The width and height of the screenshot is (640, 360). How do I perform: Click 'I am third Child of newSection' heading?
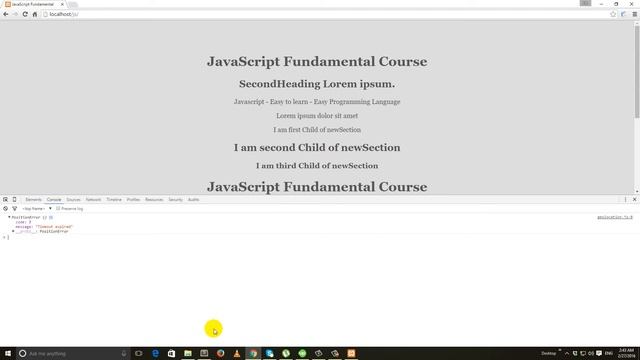pos(317,166)
